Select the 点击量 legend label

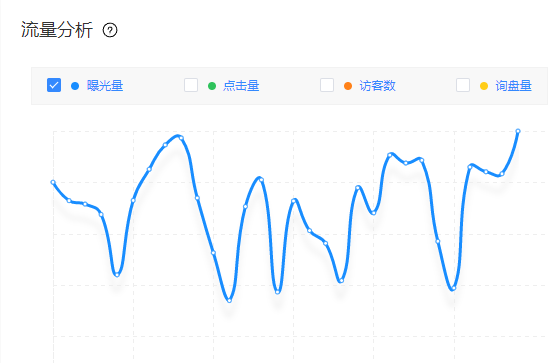241,86
